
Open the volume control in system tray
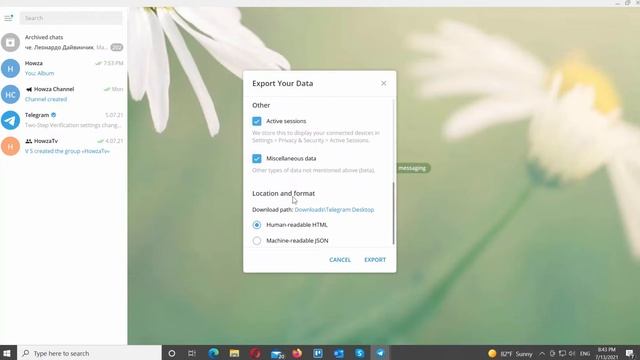coord(572,354)
